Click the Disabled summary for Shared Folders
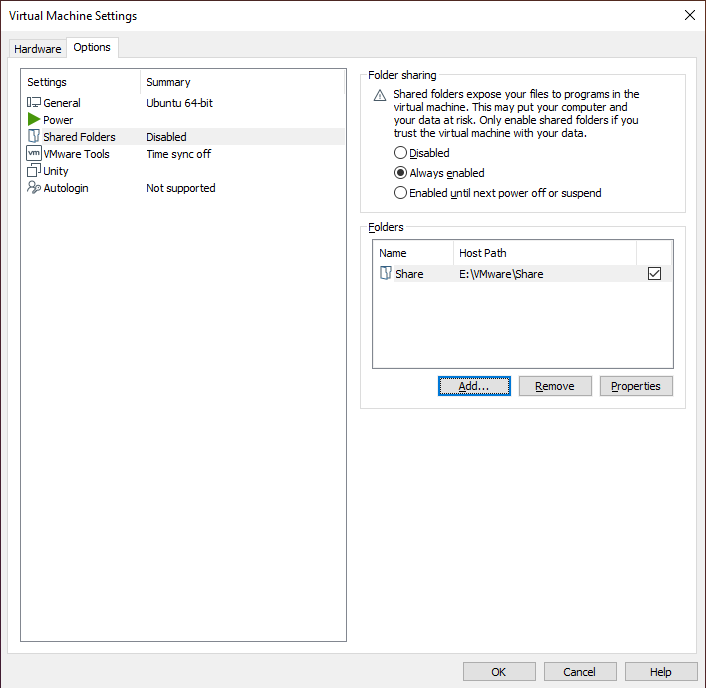 point(166,137)
